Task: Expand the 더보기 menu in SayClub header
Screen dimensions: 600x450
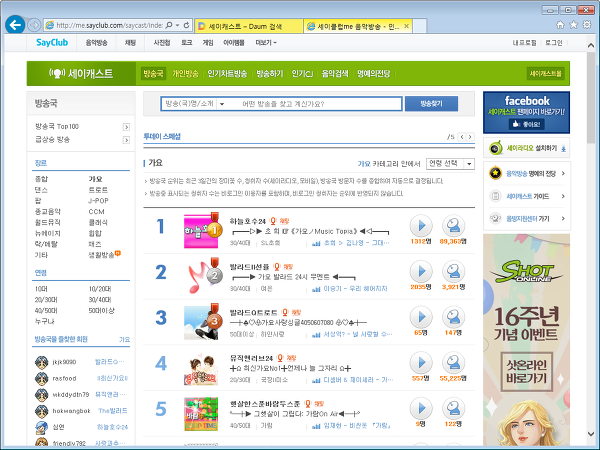Action: pos(266,43)
